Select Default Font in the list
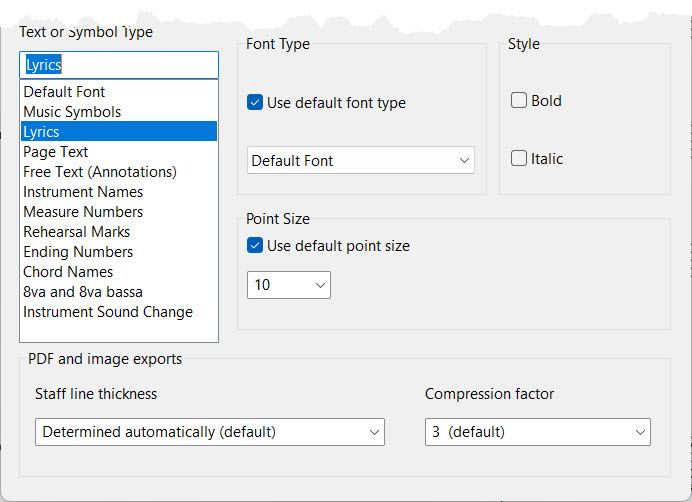Viewport: 692px width, 502px height. click(64, 92)
